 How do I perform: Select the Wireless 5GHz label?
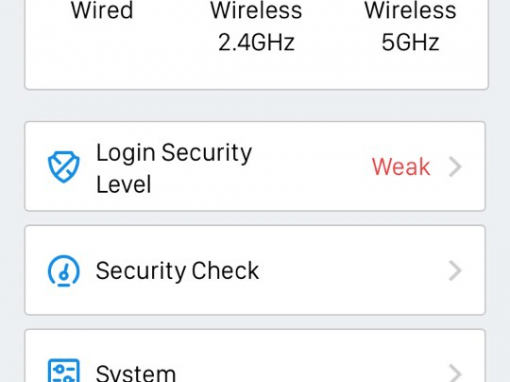click(x=410, y=26)
